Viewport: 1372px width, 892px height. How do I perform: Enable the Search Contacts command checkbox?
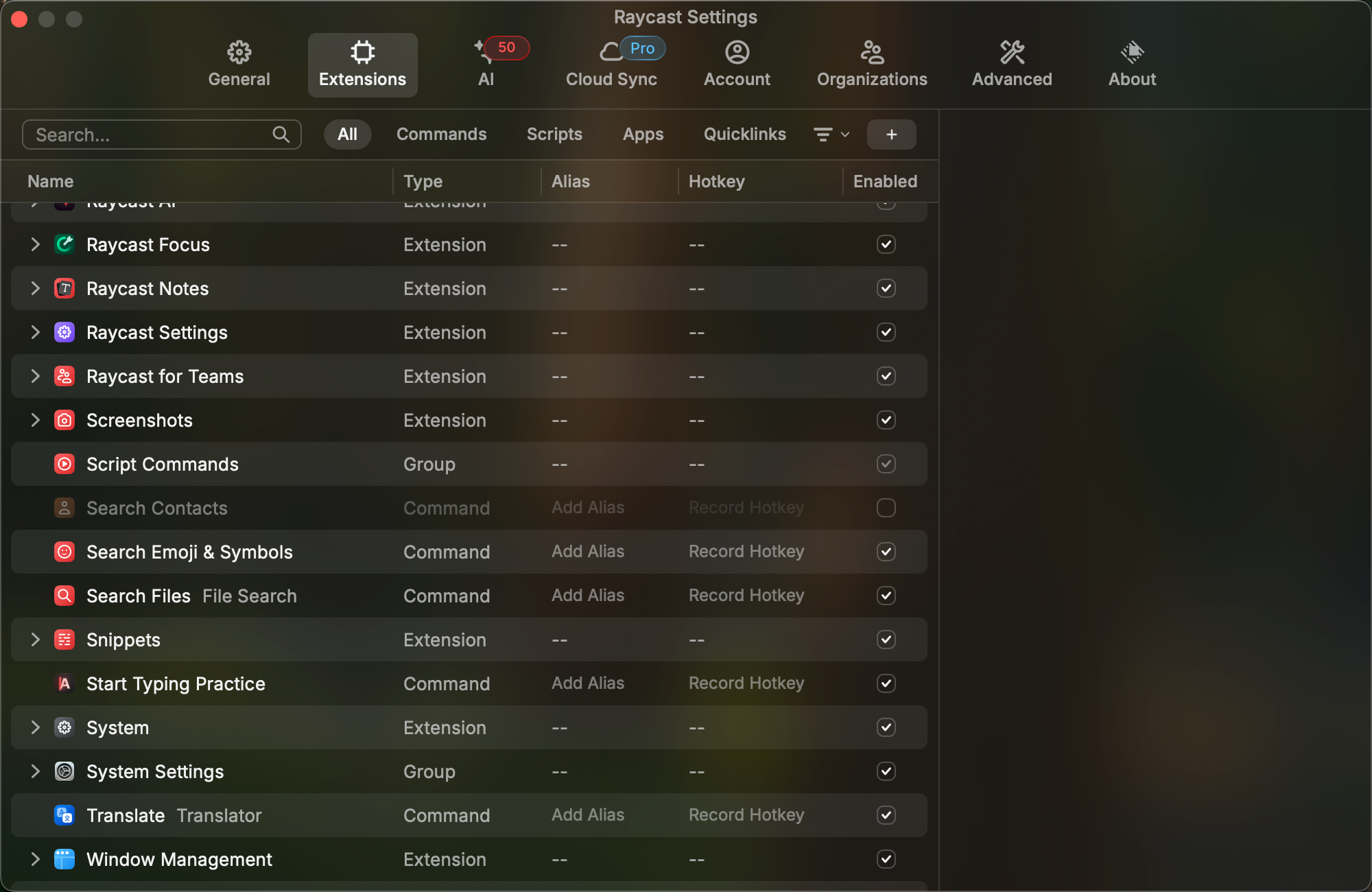(x=886, y=508)
